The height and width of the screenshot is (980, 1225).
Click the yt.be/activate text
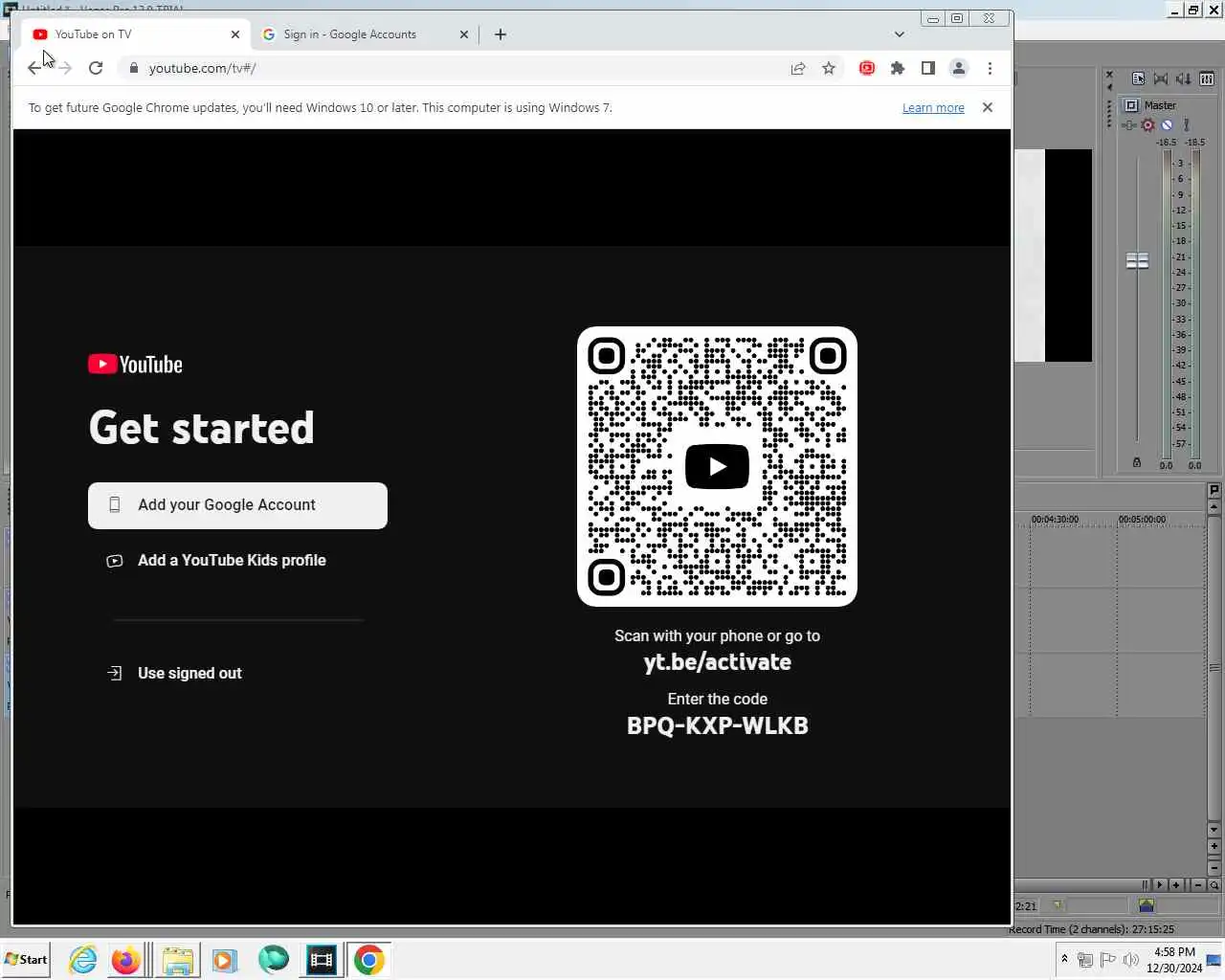[718, 662]
